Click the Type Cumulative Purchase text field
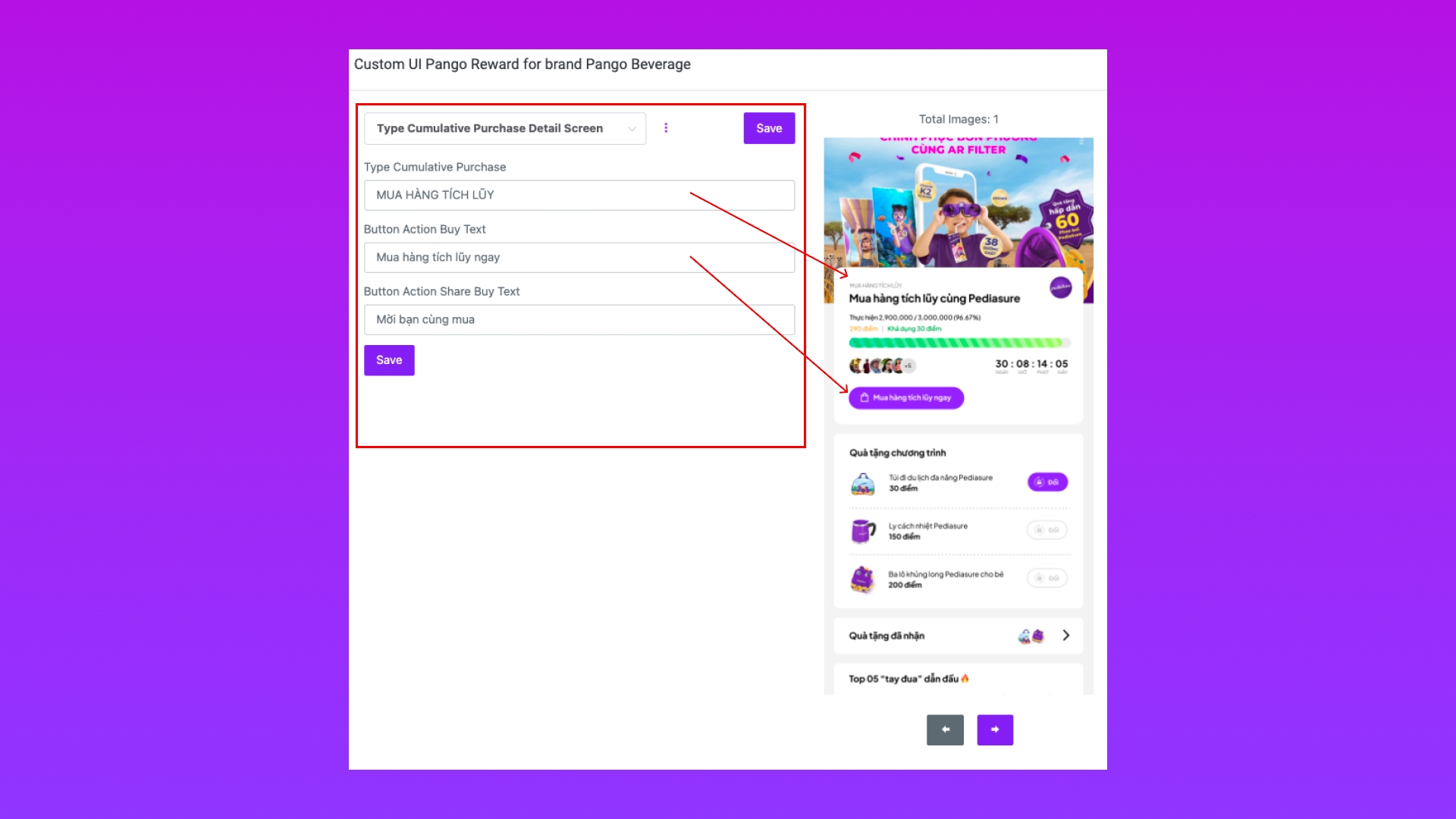 (x=579, y=195)
